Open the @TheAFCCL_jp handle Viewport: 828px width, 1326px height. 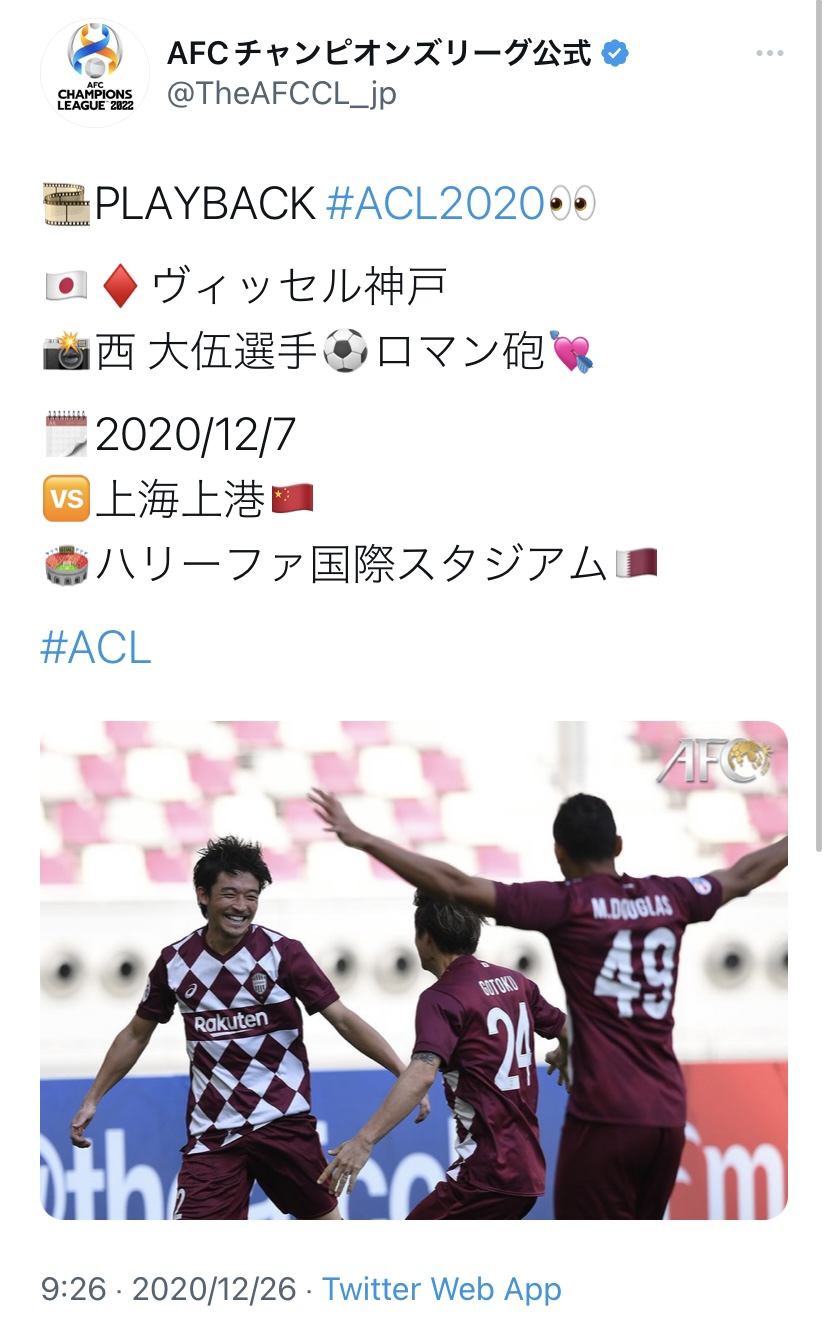(x=281, y=93)
